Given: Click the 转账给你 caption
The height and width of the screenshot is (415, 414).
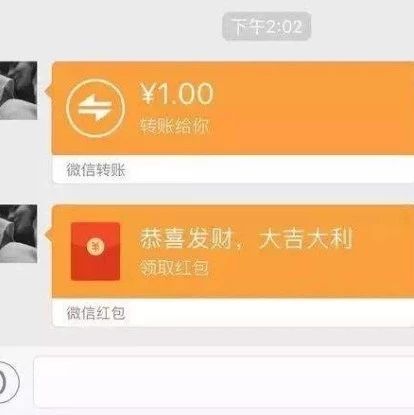Looking at the screenshot, I should tap(174, 126).
